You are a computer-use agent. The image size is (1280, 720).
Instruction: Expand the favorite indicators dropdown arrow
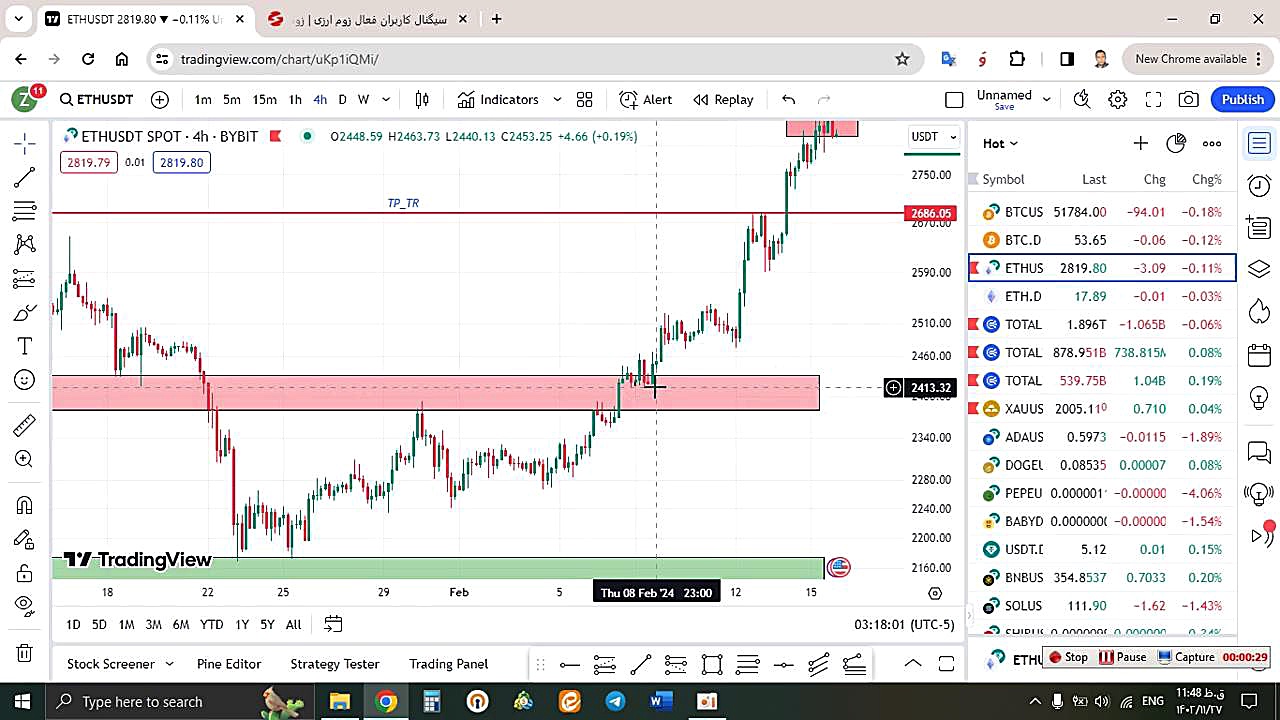[x=557, y=99]
